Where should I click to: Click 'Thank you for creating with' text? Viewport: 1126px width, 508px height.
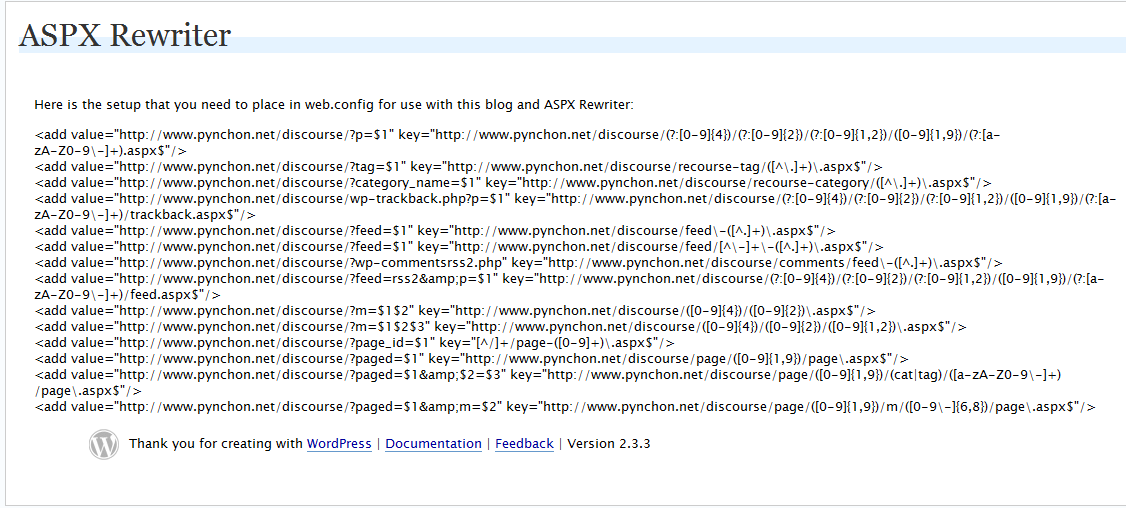click(215, 444)
